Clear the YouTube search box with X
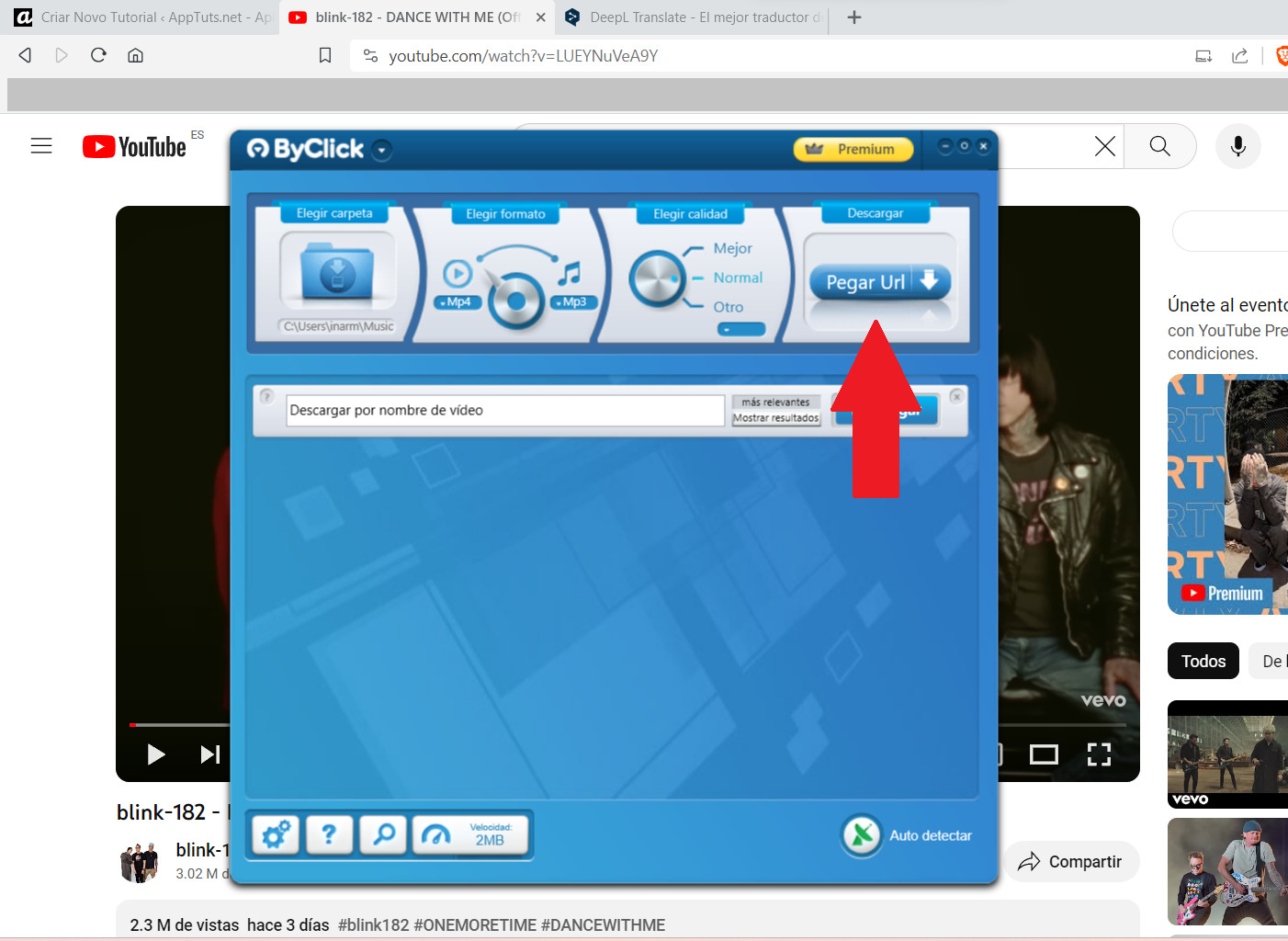Screen dimensions: 1288x941 coord(1105,146)
